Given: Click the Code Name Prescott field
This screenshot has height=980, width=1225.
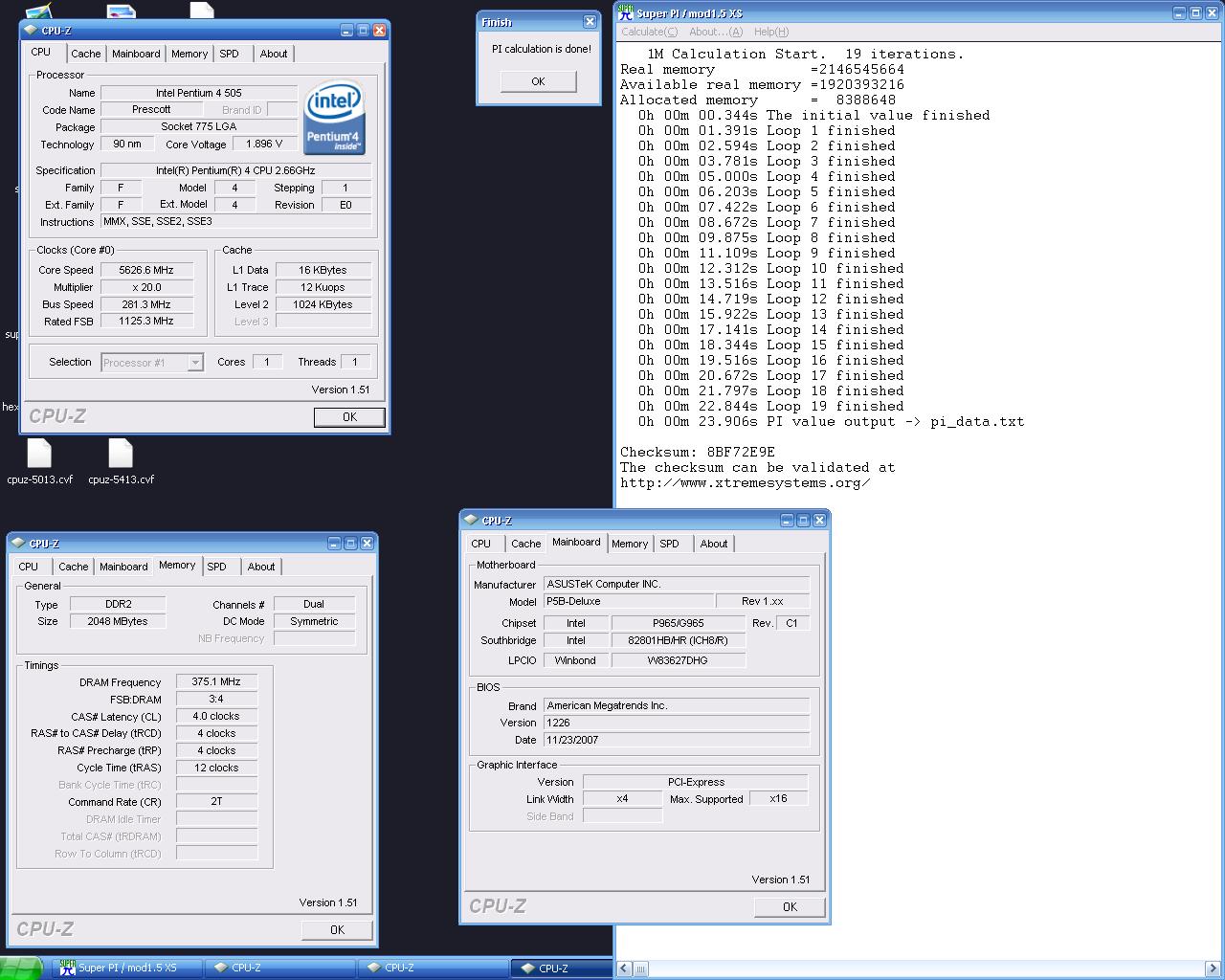Looking at the screenshot, I should pos(151,110).
